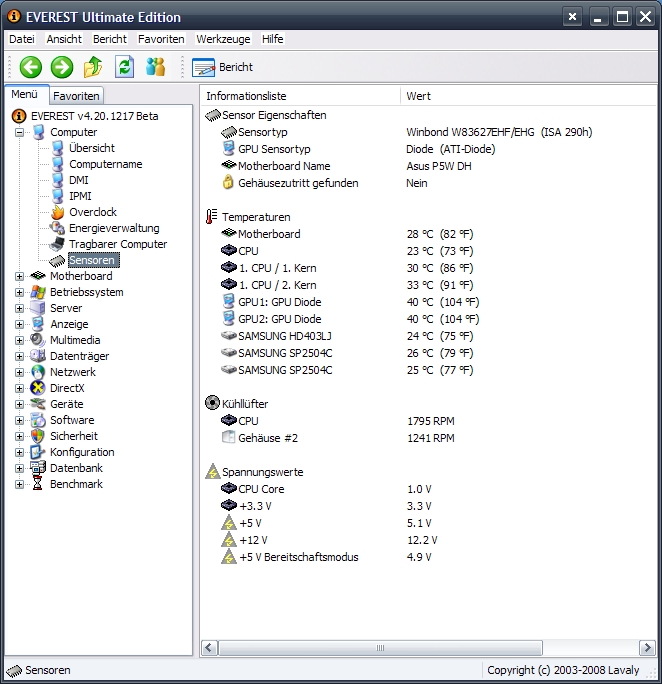Open the Bericht menu in the menu bar
Image resolution: width=662 pixels, height=684 pixels.
[x=109, y=39]
